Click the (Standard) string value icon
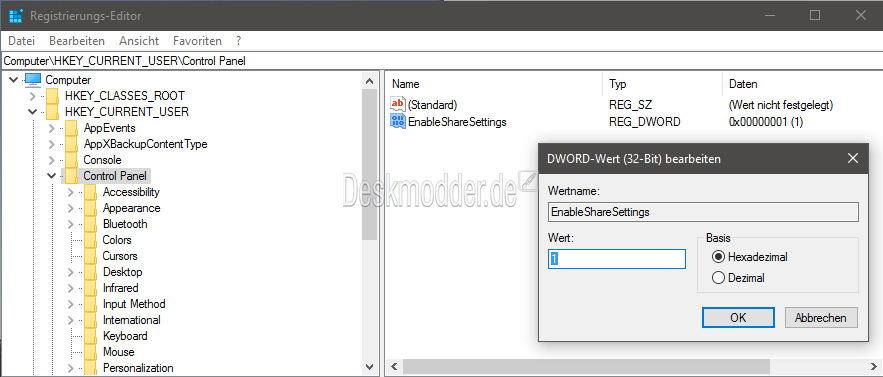The height and width of the screenshot is (377, 883). (x=398, y=104)
